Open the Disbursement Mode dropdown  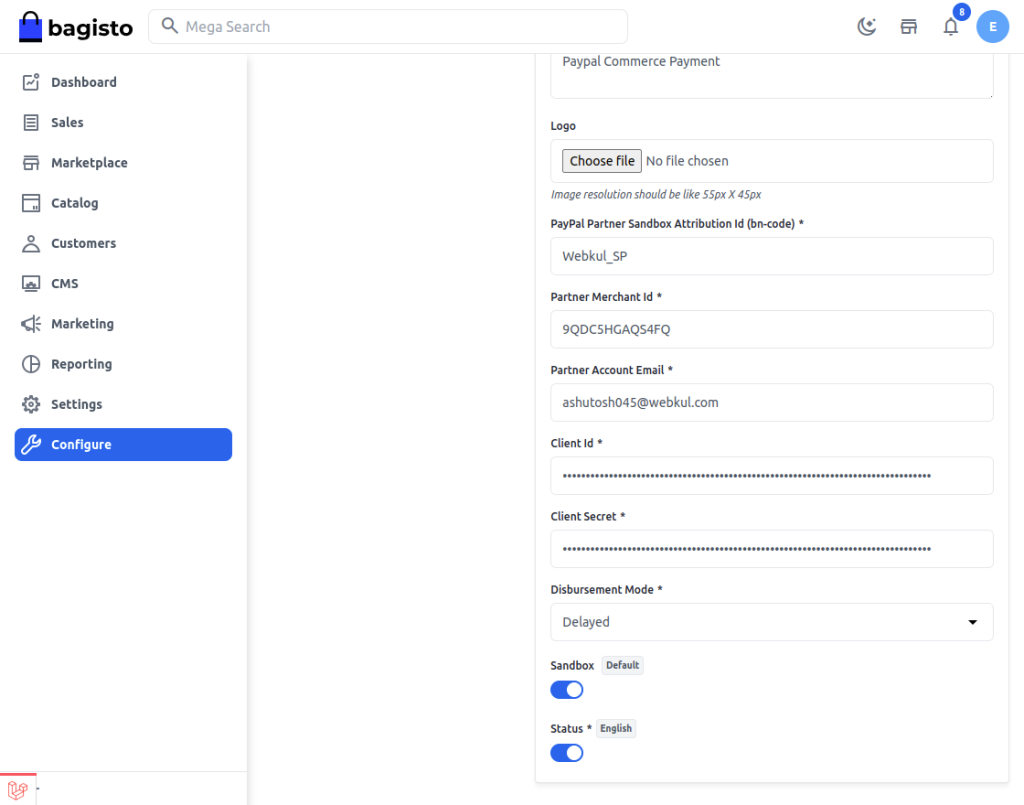772,622
